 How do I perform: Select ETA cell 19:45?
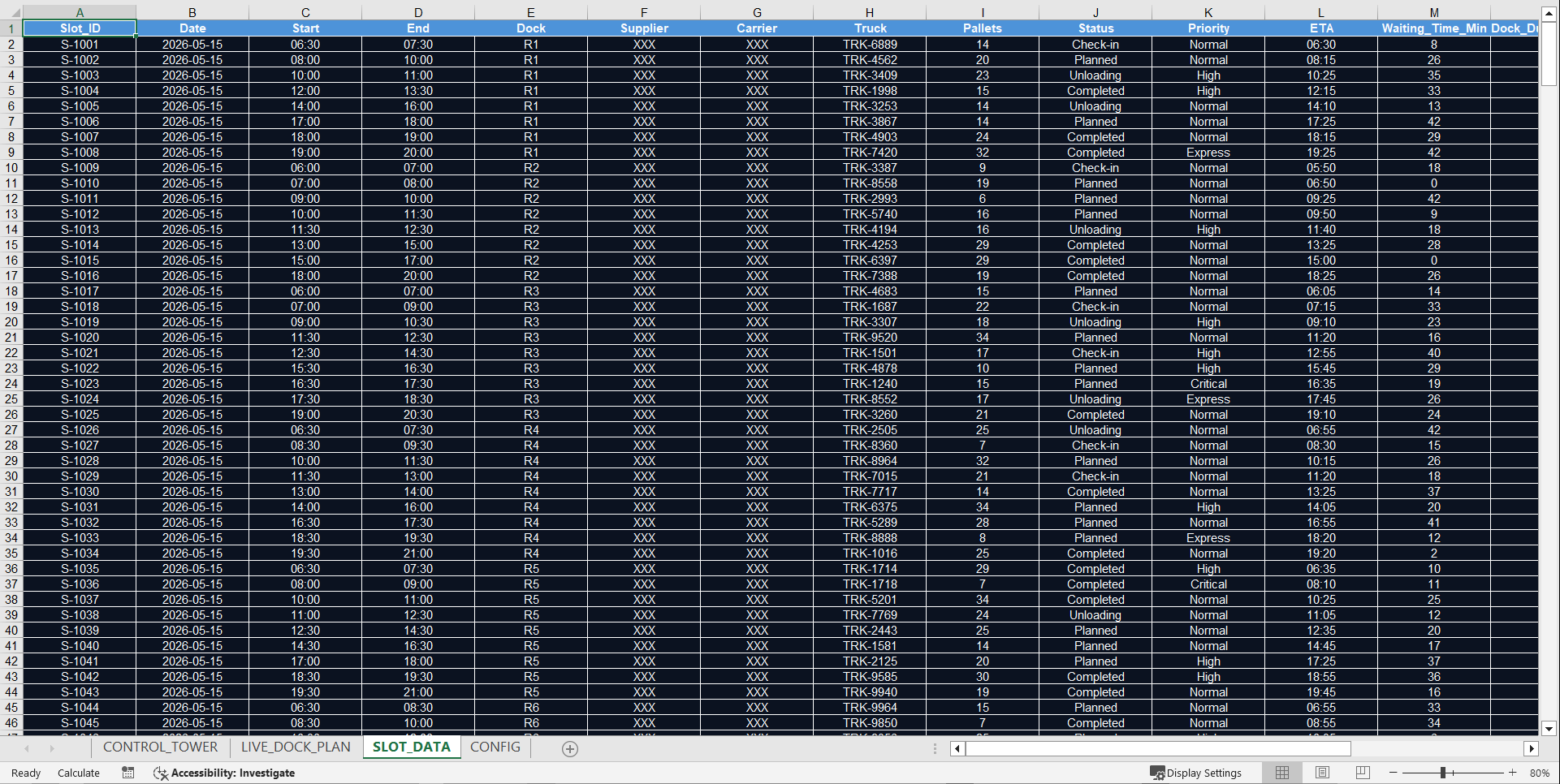(x=1321, y=692)
